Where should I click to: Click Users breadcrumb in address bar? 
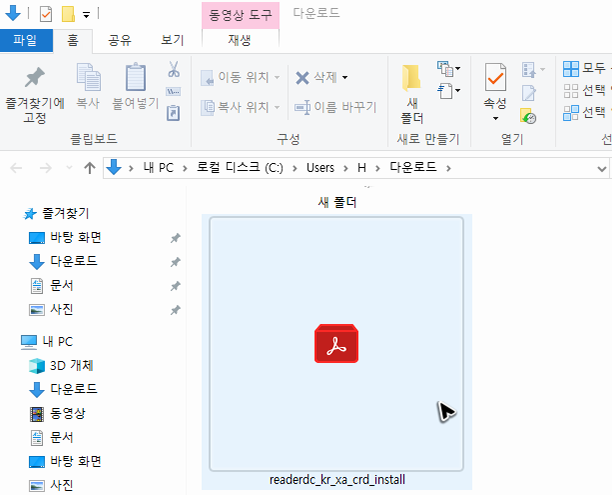320,168
